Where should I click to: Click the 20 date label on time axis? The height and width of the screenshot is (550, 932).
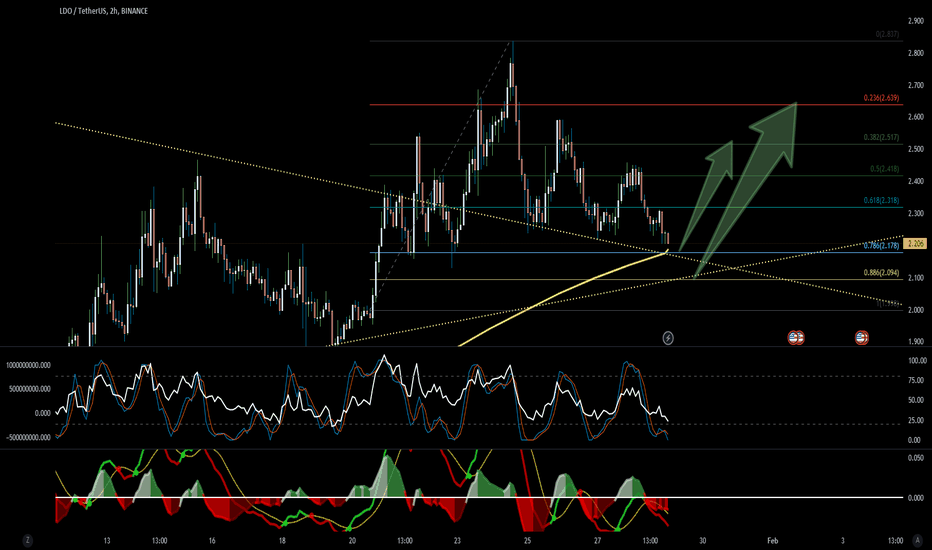point(352,540)
